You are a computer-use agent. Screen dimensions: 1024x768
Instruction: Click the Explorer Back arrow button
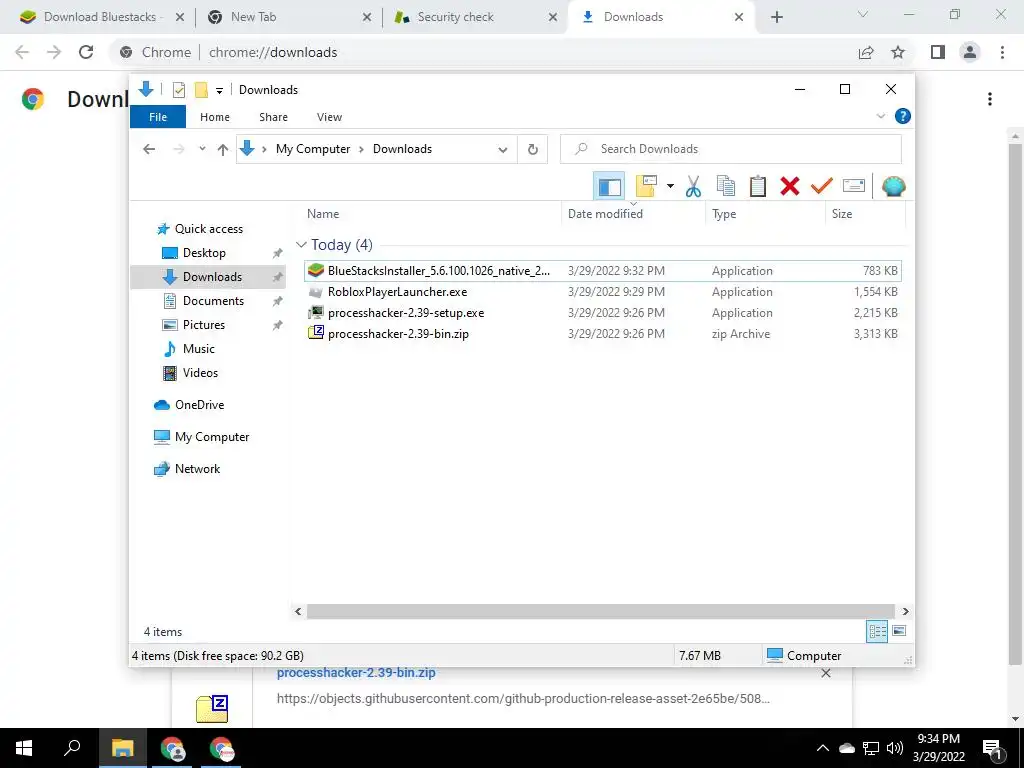coord(149,149)
